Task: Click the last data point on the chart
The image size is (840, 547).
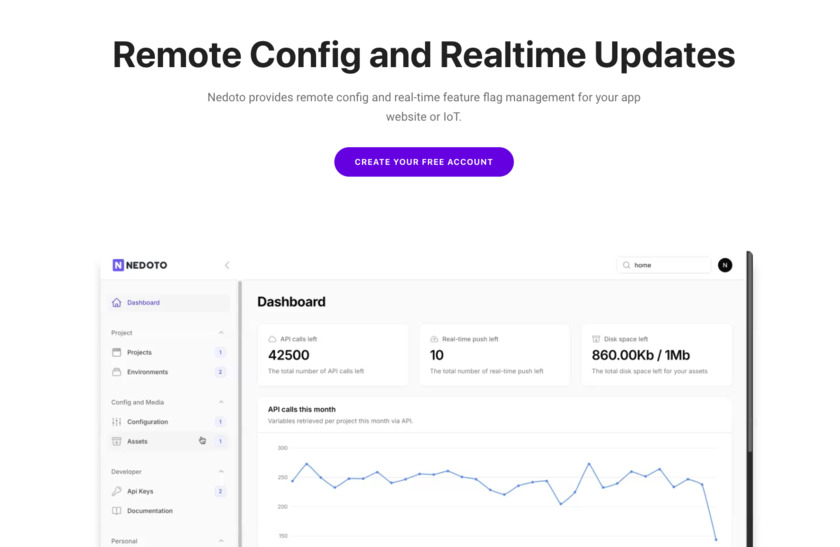Action: [x=716, y=539]
